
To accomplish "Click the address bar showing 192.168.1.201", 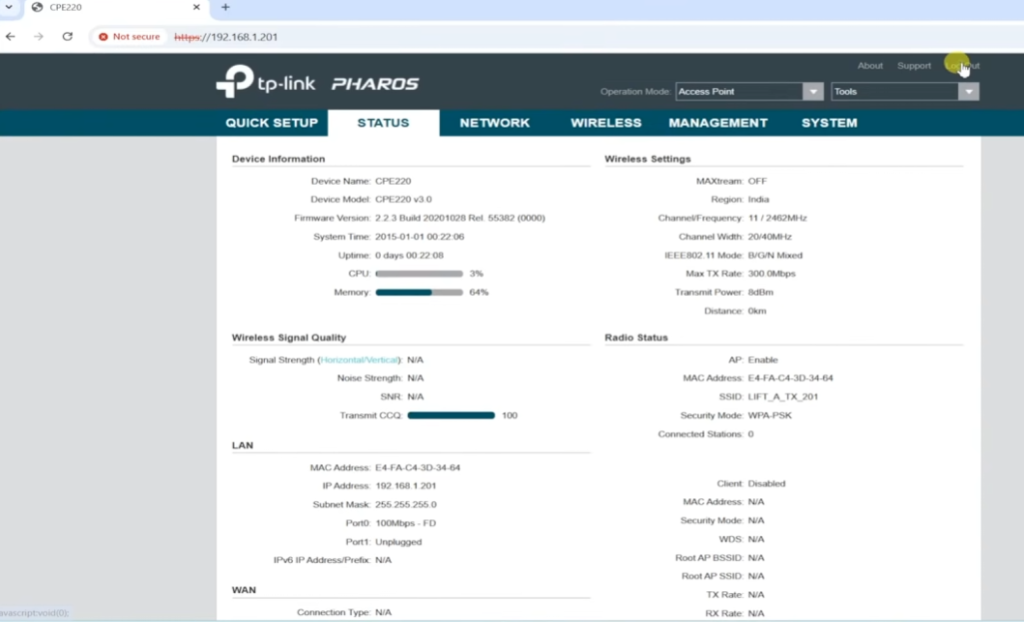I will (400, 37).
